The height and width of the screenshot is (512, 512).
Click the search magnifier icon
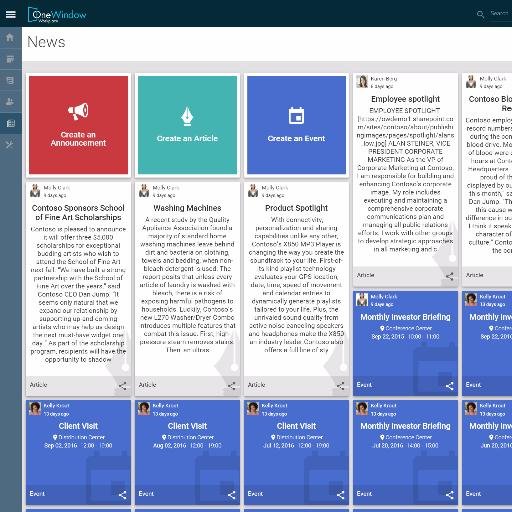[480, 14]
